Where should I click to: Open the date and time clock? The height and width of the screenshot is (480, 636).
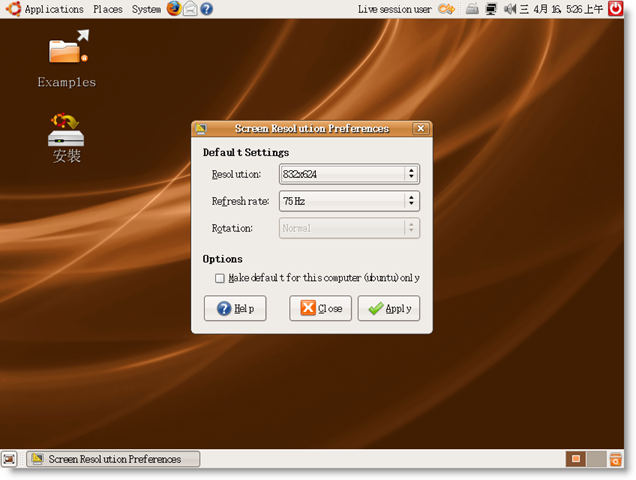[561, 9]
